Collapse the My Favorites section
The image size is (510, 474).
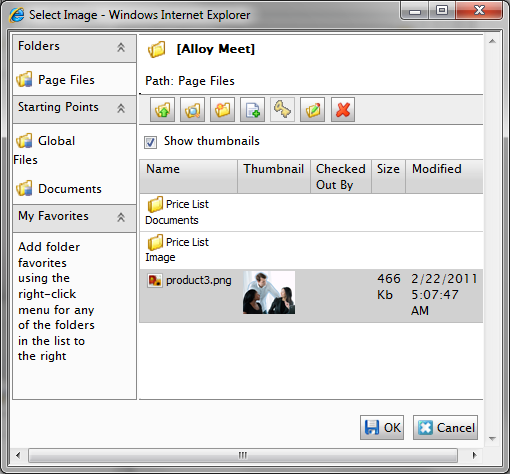pos(121,217)
